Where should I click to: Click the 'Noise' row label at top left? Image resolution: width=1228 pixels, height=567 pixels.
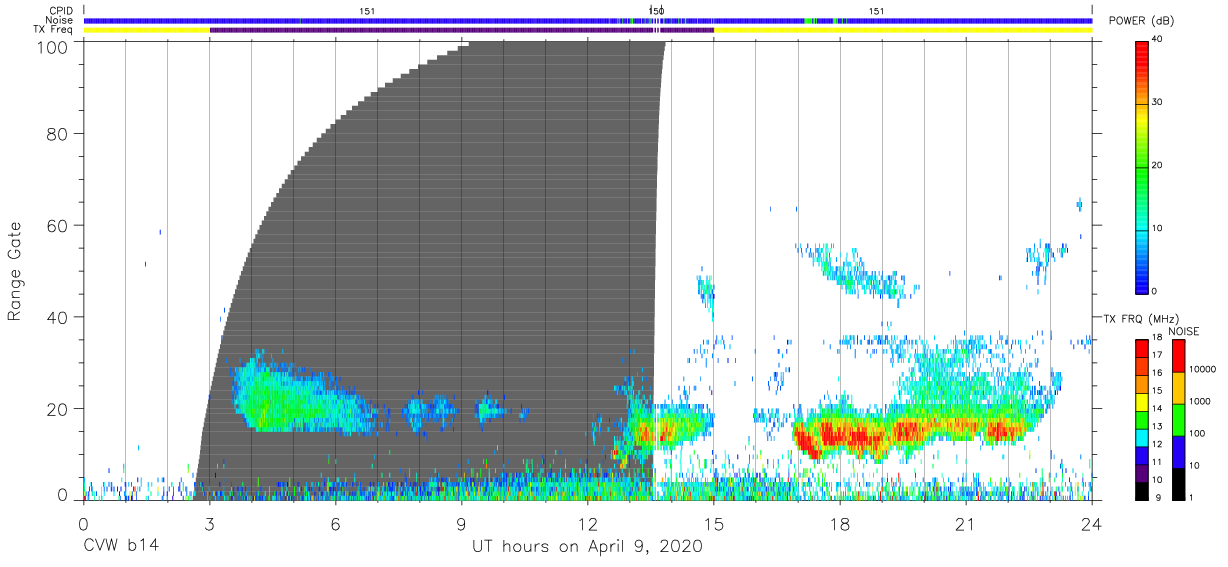[x=60, y=20]
